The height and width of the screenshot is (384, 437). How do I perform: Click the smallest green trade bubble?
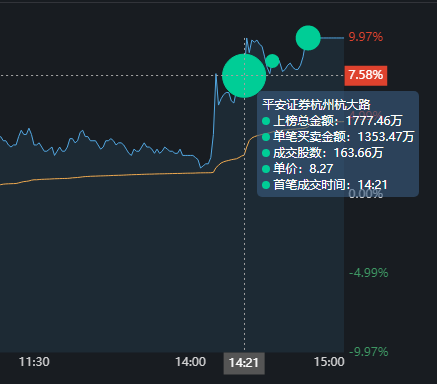click(272, 61)
